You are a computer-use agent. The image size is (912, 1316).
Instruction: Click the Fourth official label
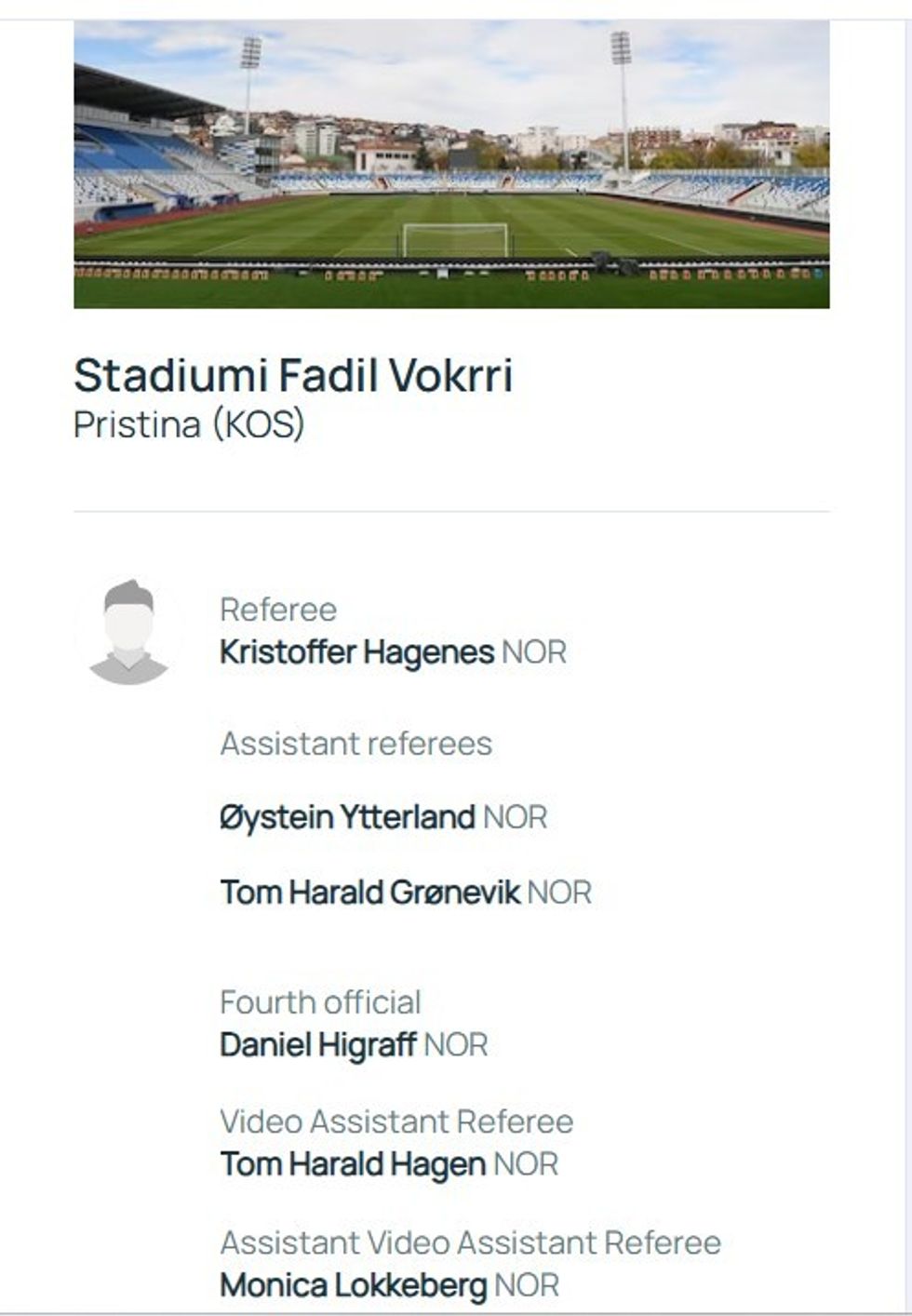(x=320, y=1002)
